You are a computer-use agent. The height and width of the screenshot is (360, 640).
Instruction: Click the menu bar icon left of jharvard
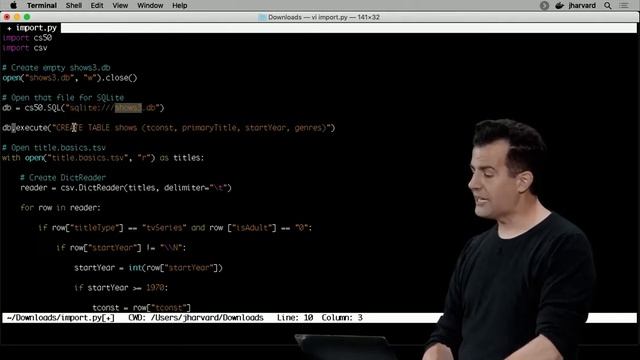tap(560, 5)
